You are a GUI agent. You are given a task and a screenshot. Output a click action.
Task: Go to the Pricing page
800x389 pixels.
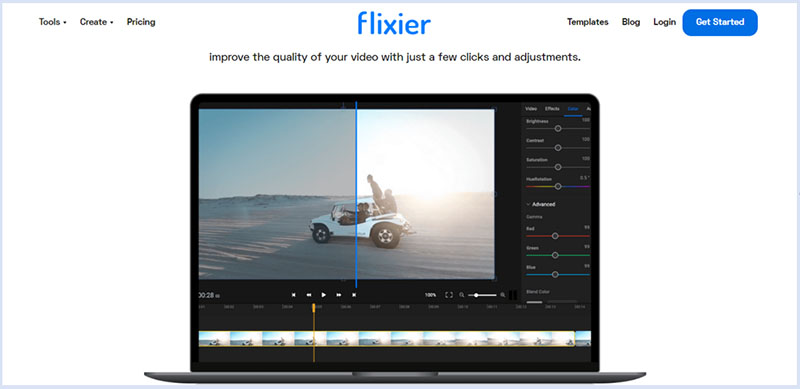[141, 22]
